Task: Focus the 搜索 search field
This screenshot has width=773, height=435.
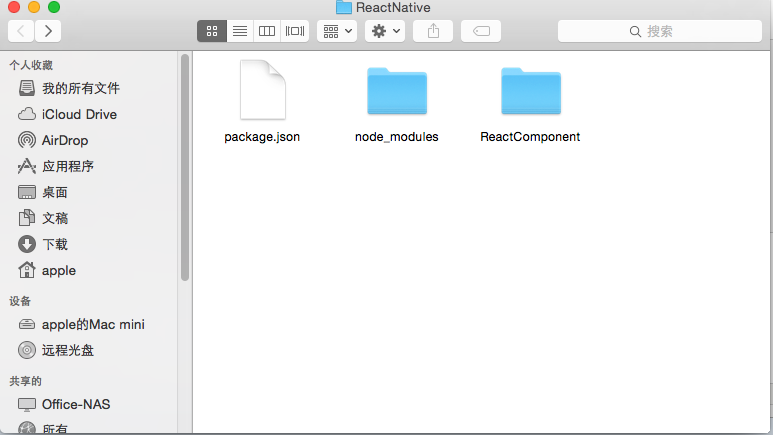Action: (660, 31)
